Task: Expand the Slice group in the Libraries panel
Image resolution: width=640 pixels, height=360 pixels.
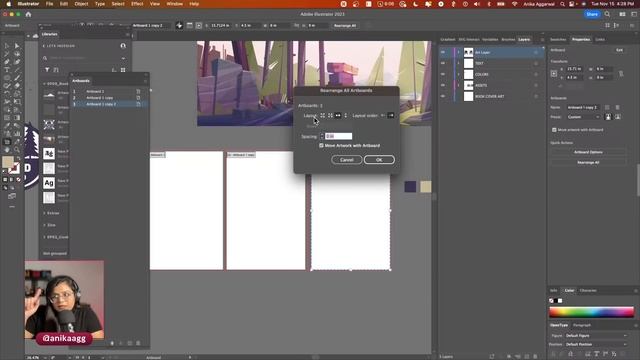Action: tap(44, 225)
